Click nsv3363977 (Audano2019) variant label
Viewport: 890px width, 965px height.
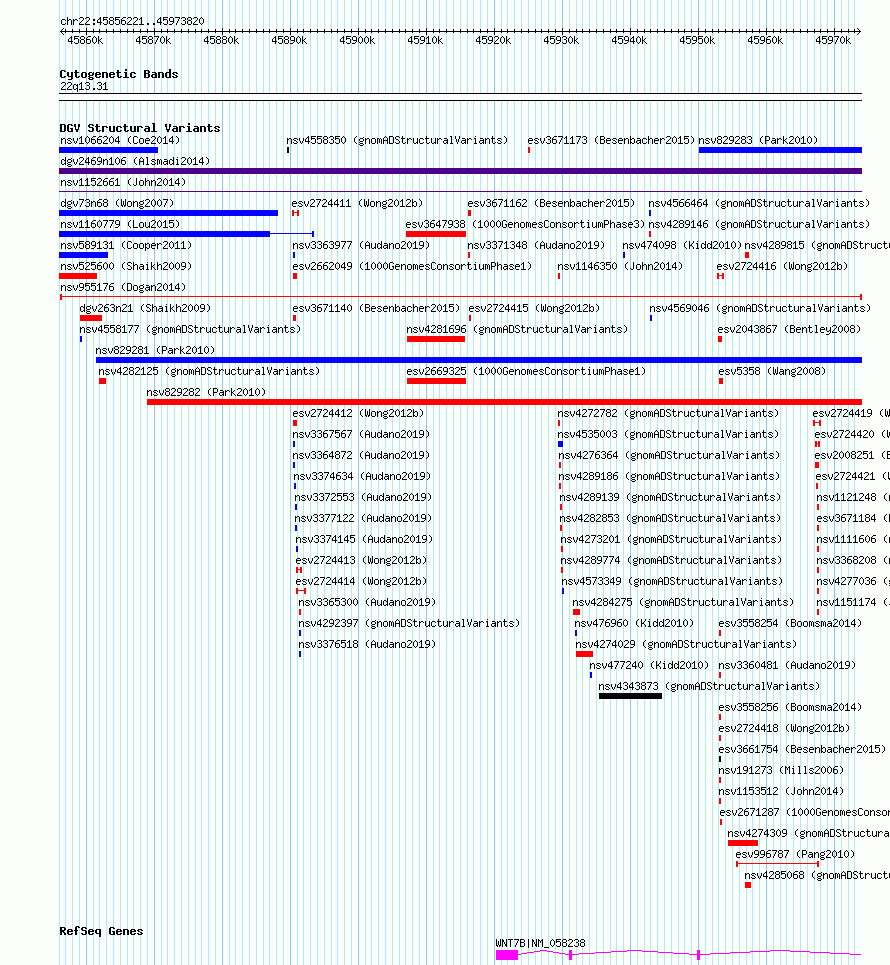pos(361,245)
